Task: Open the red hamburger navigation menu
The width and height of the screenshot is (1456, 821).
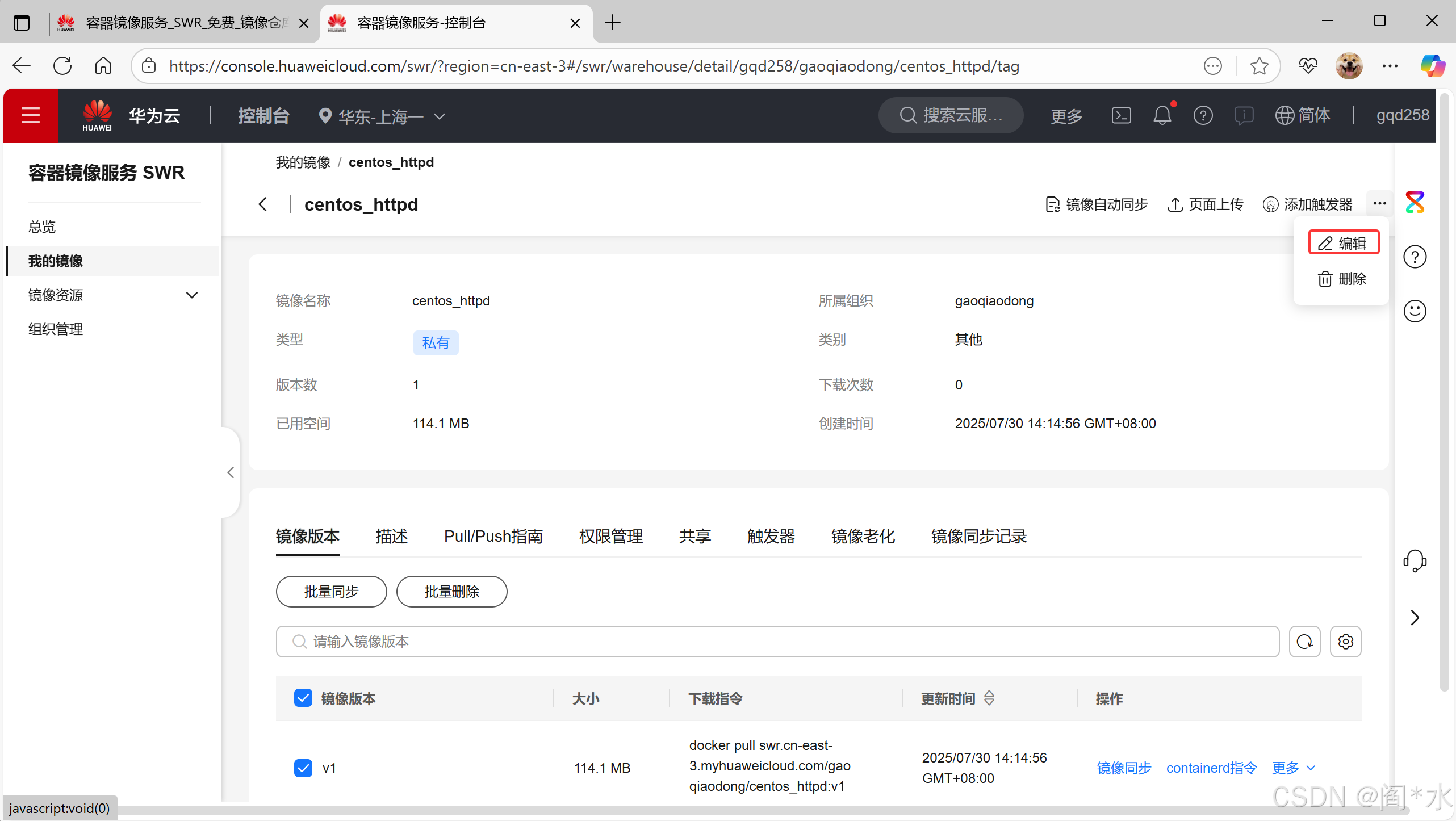Action: click(x=31, y=116)
